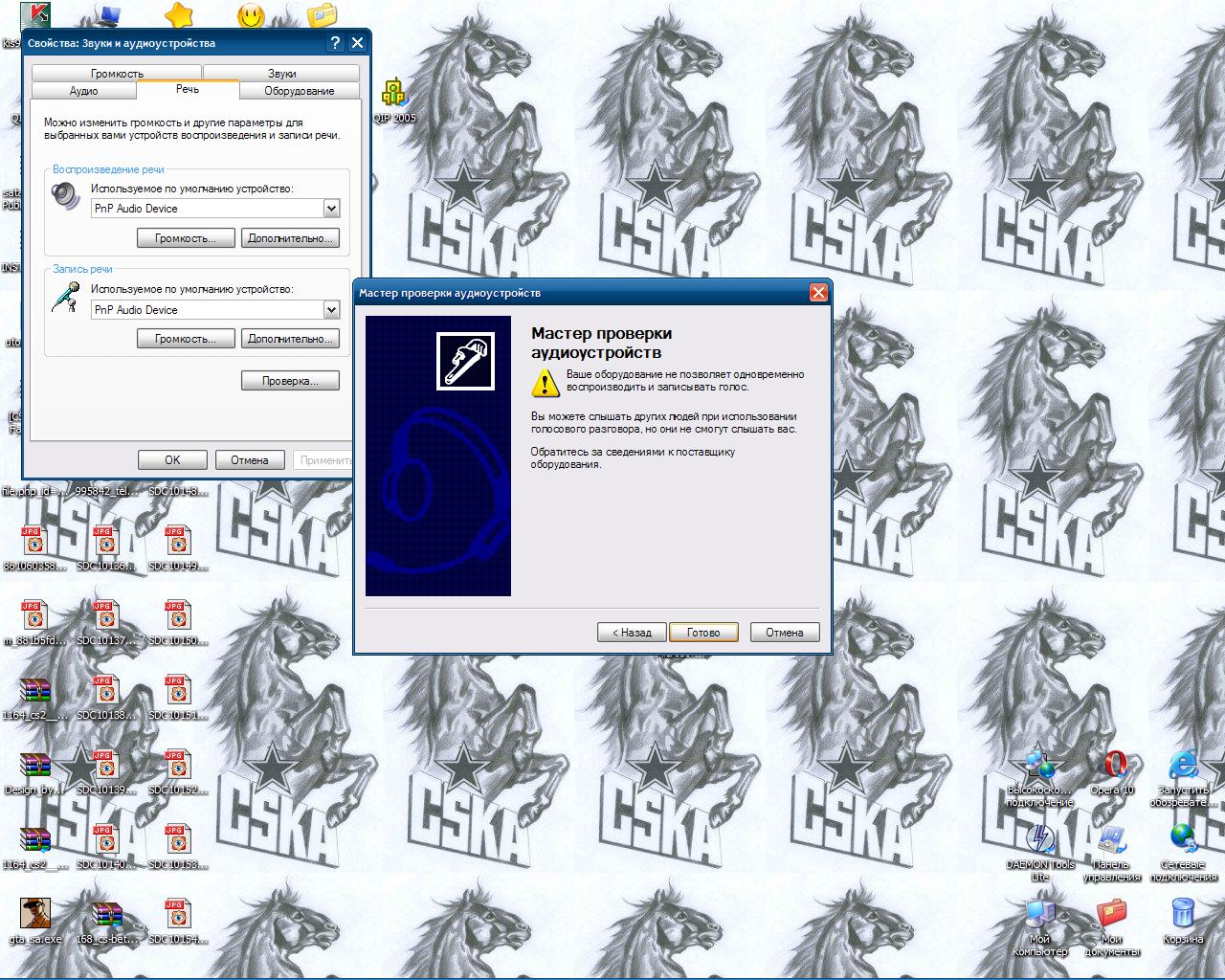Launch gta_sa.exe desktop icon
The height and width of the screenshot is (980, 1225).
pos(35,915)
